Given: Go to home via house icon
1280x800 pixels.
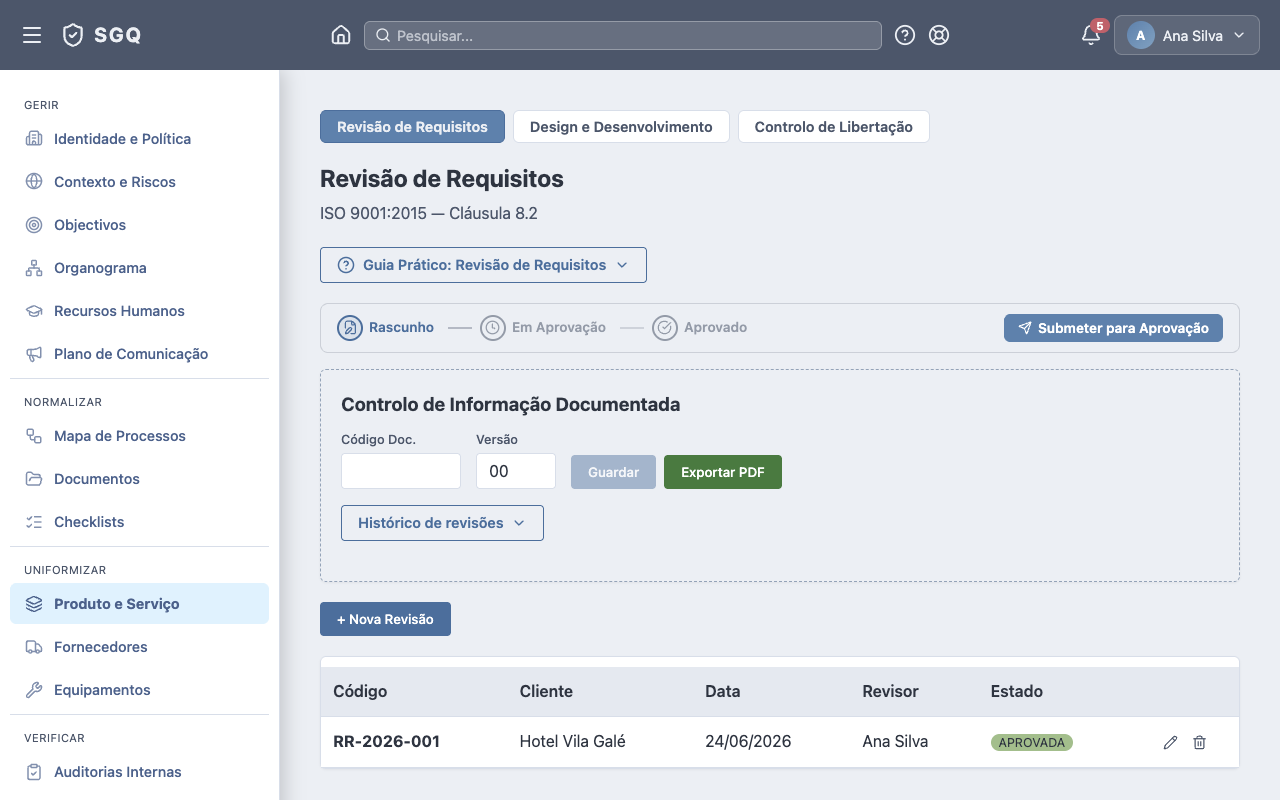Looking at the screenshot, I should pos(341,35).
